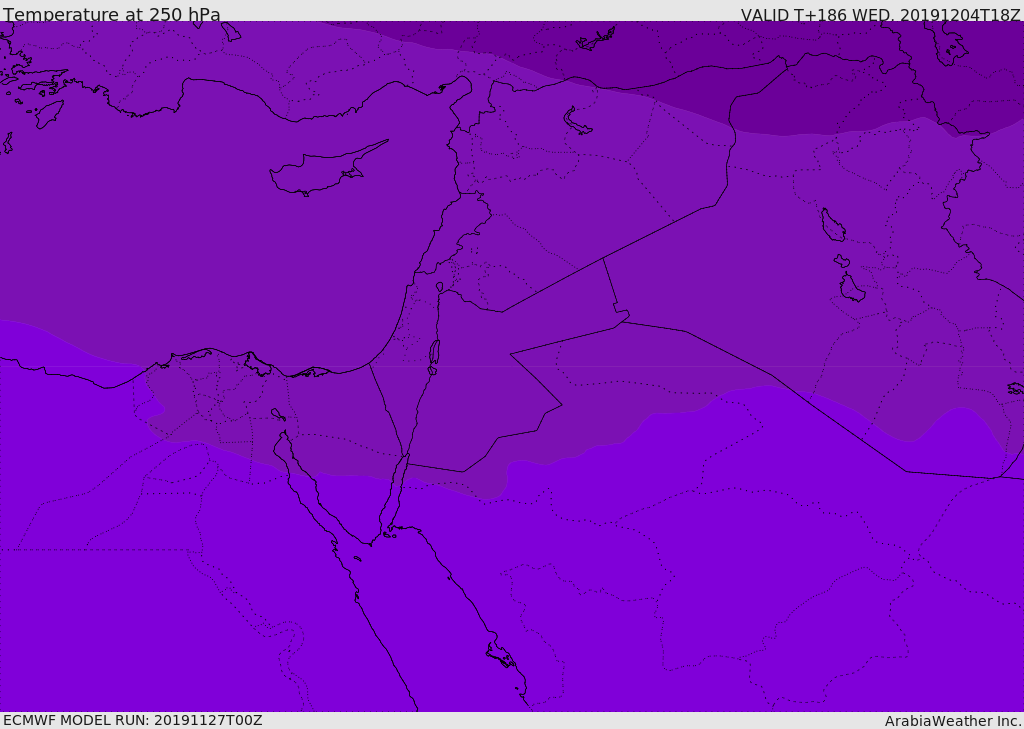This screenshot has width=1024, height=729.
Task: Click the 'ECMWF MODEL RUN: 20191127T00Z' footer text
Action: pyautogui.click(x=133, y=720)
